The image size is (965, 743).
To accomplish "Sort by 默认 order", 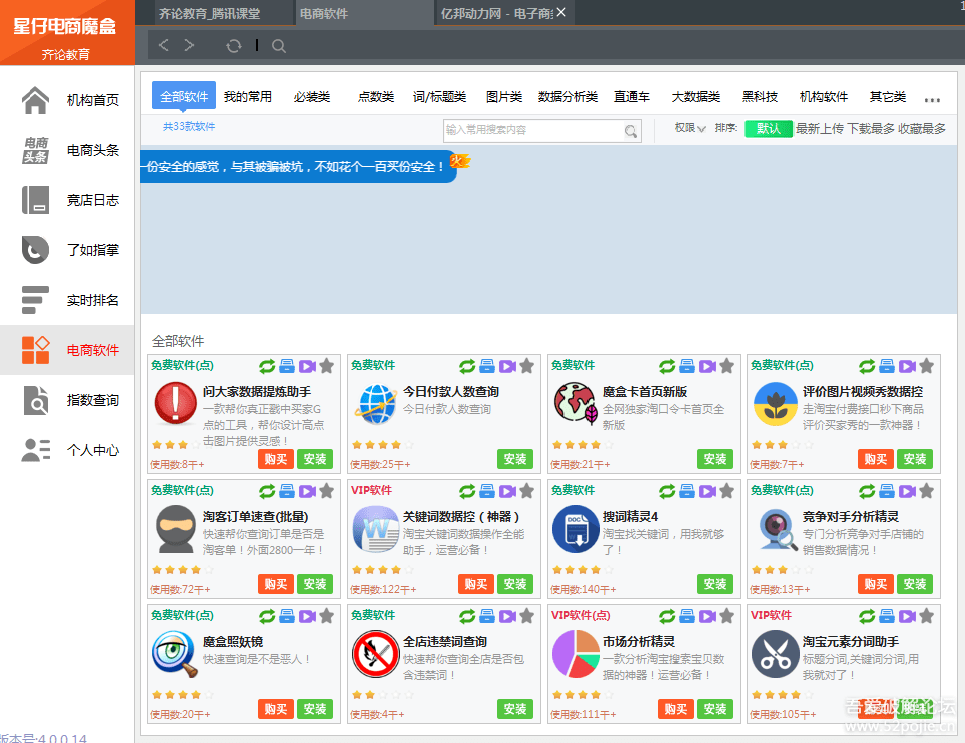I will (x=768, y=129).
